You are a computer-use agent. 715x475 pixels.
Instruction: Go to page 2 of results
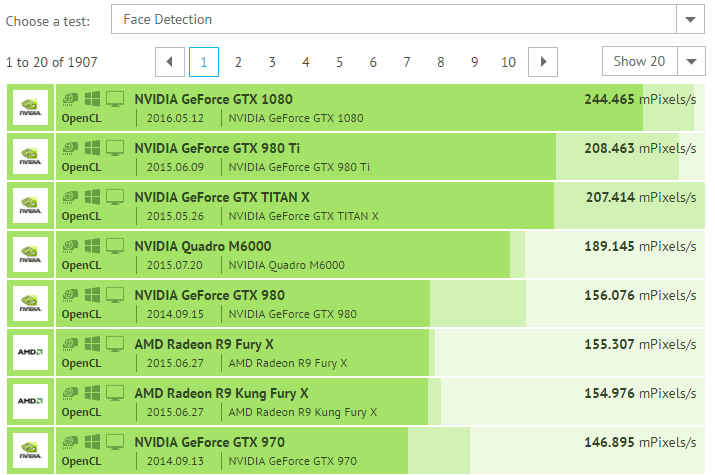tap(238, 62)
